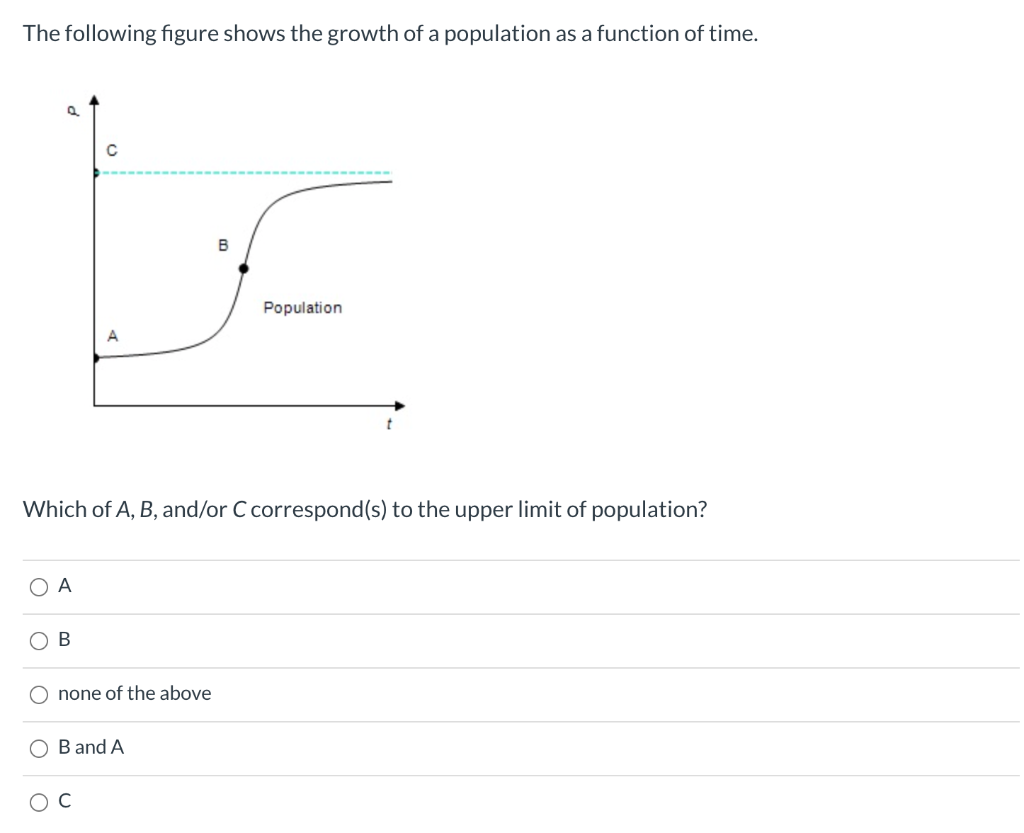Click point A on the population curve
The width and height of the screenshot is (1024, 833).
click(x=97, y=357)
